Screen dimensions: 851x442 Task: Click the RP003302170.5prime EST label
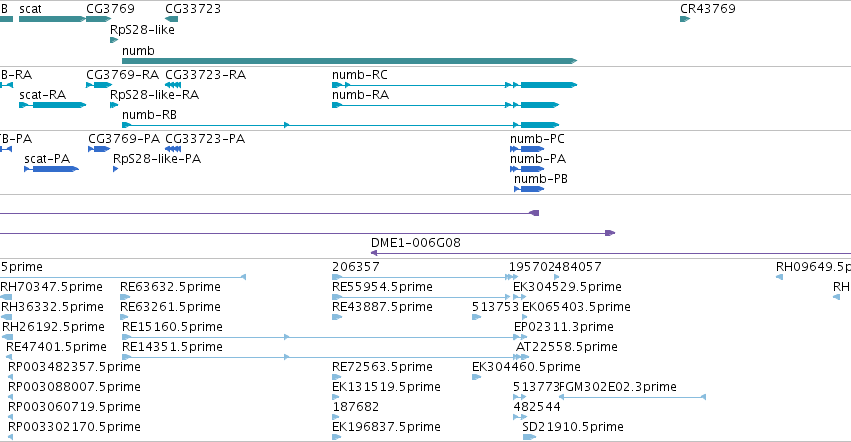(74, 427)
